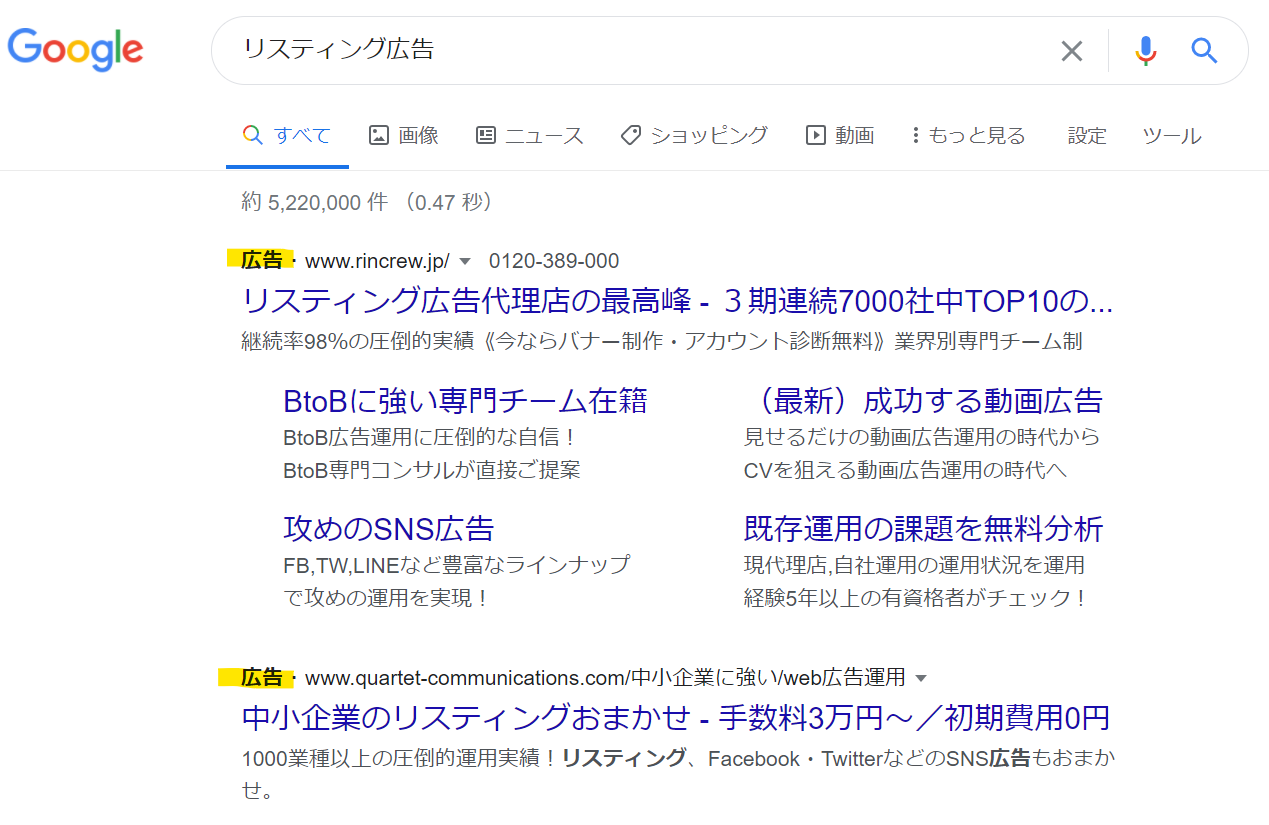
Task: Click the text 現代理店,自社運用の運用状況を運用
Action: tap(914, 565)
